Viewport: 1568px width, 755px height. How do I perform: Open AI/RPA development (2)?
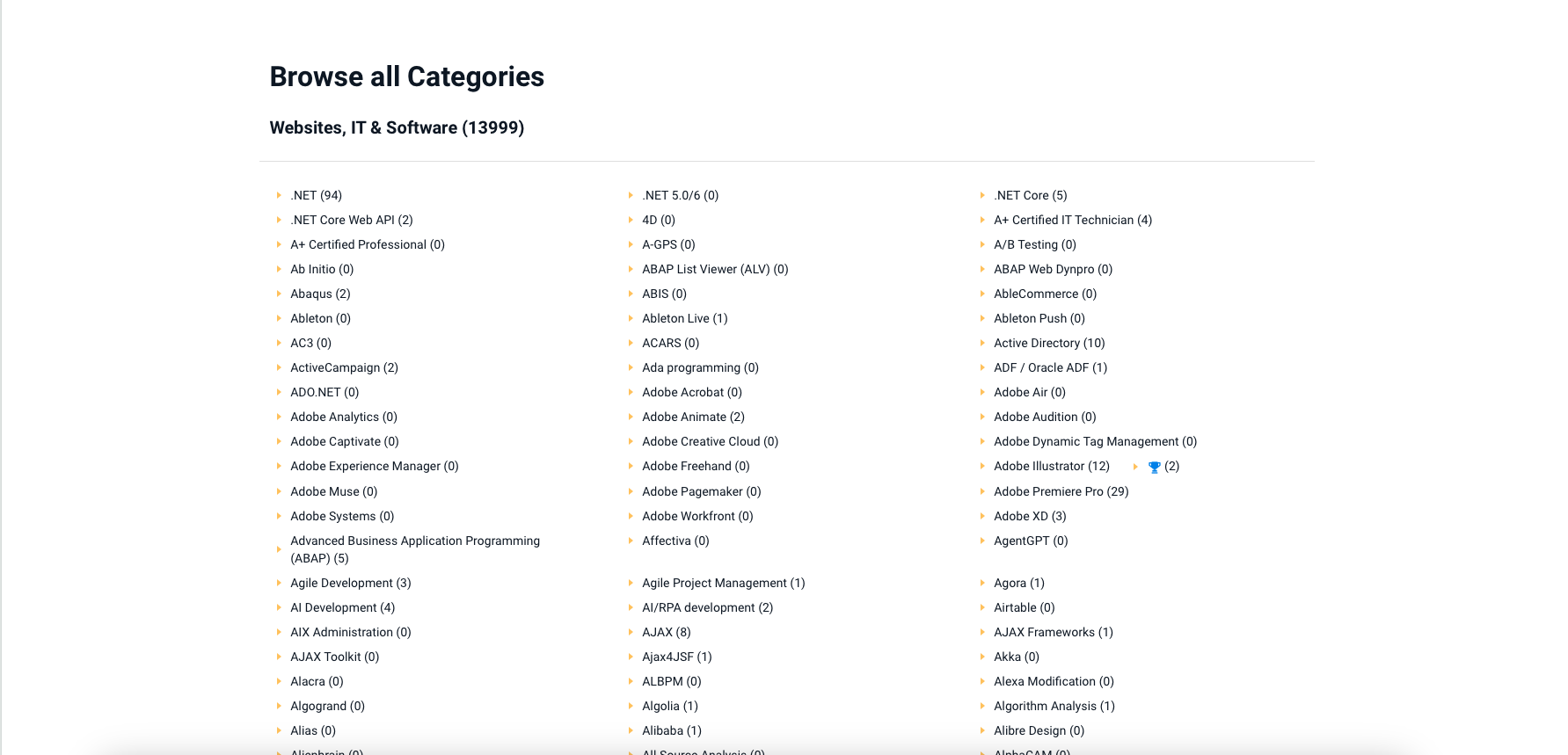pos(707,607)
